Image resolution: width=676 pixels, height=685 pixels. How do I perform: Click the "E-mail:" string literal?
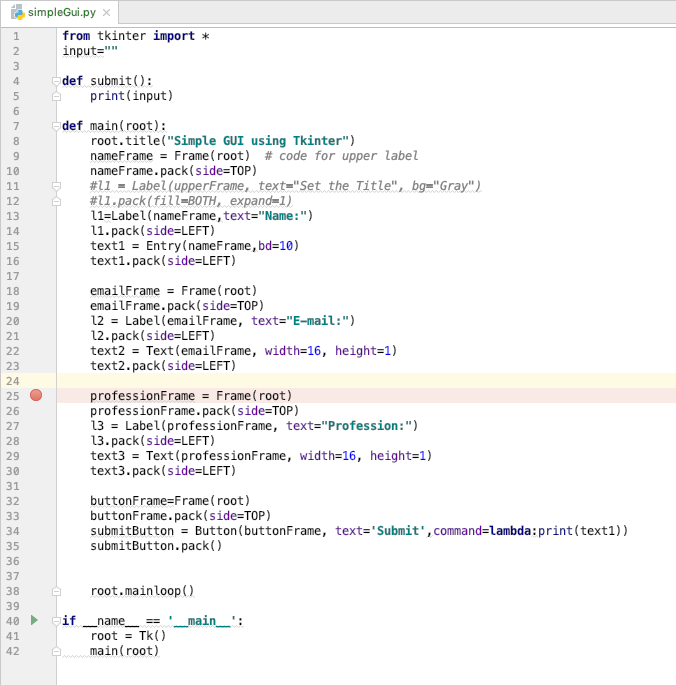(x=317, y=321)
